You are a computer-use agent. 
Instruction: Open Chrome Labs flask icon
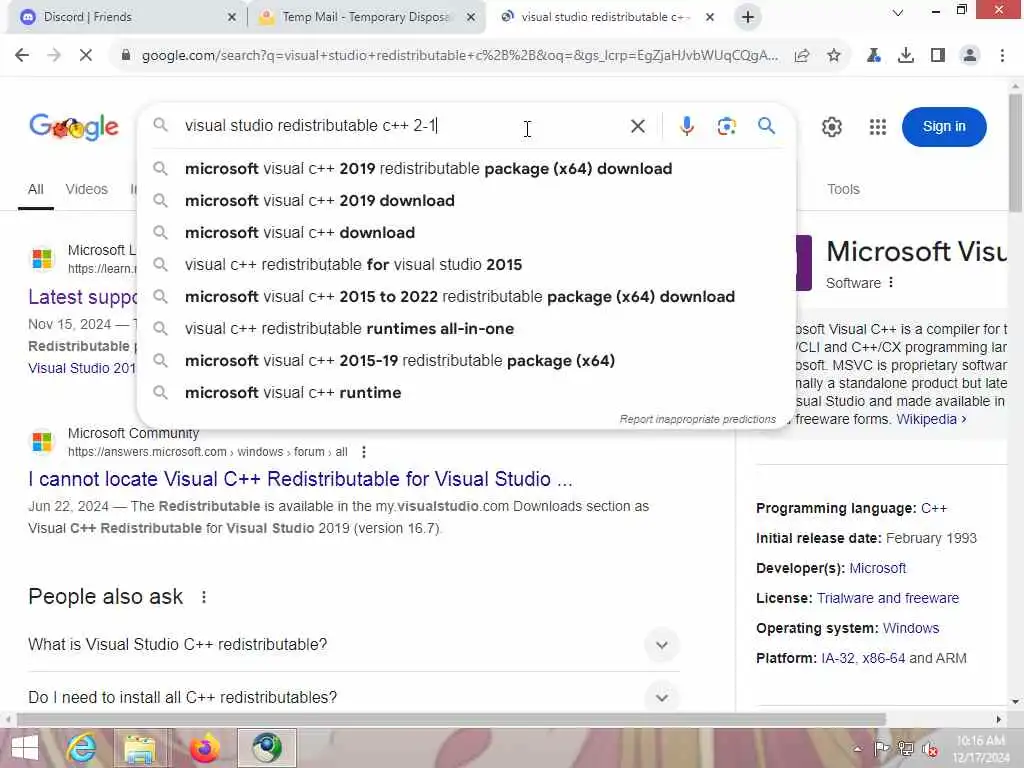pos(873,56)
